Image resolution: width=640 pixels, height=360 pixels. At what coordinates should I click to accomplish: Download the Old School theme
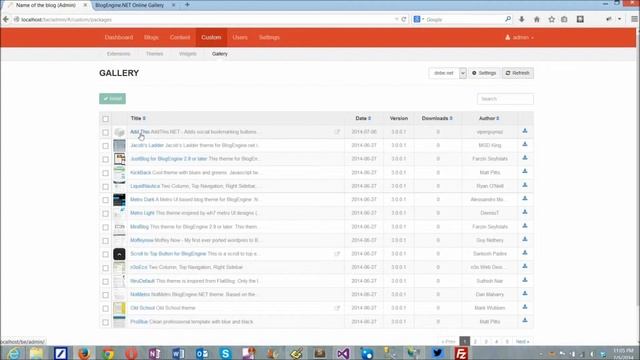coord(525,307)
